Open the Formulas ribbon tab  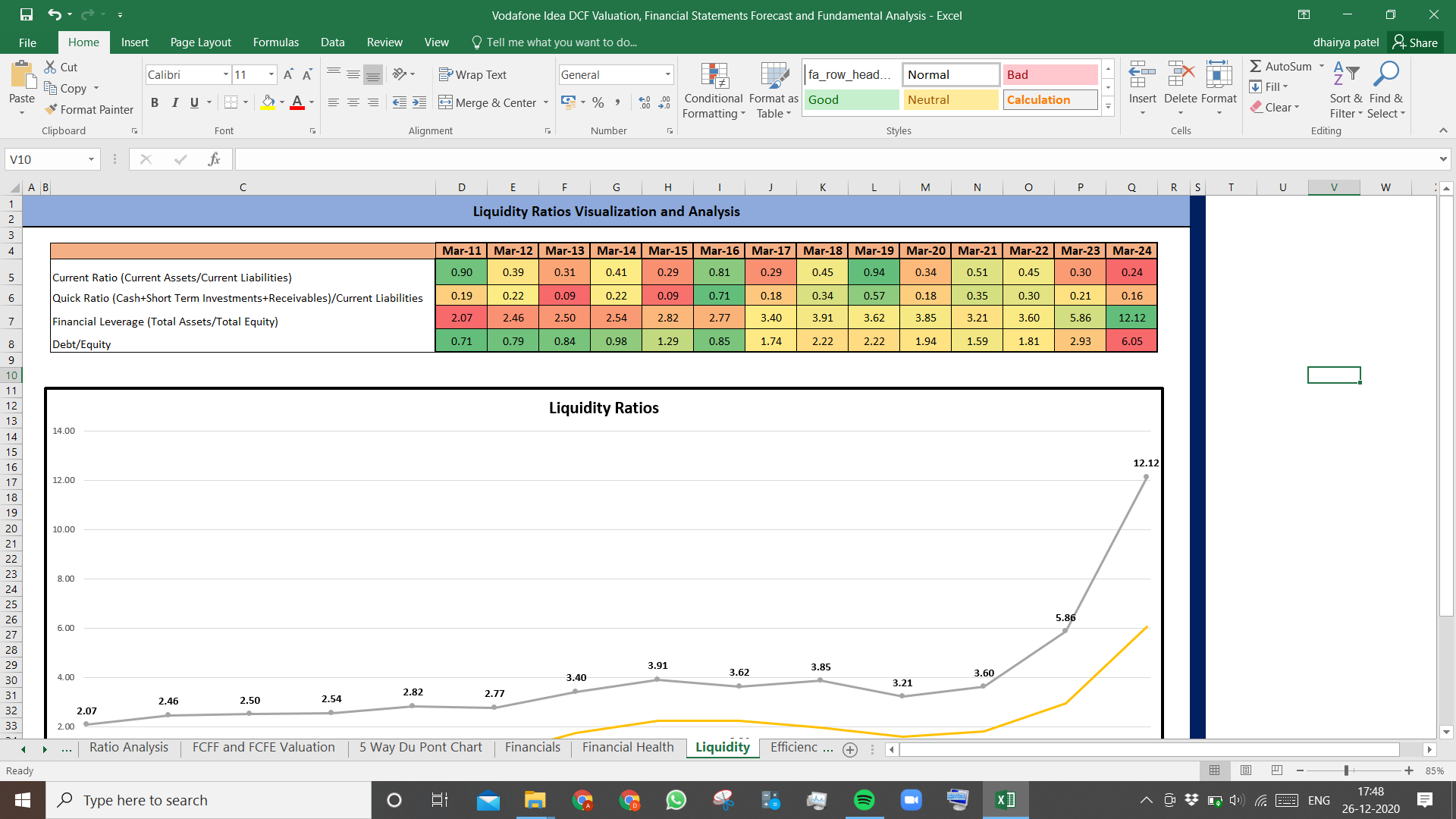[276, 42]
